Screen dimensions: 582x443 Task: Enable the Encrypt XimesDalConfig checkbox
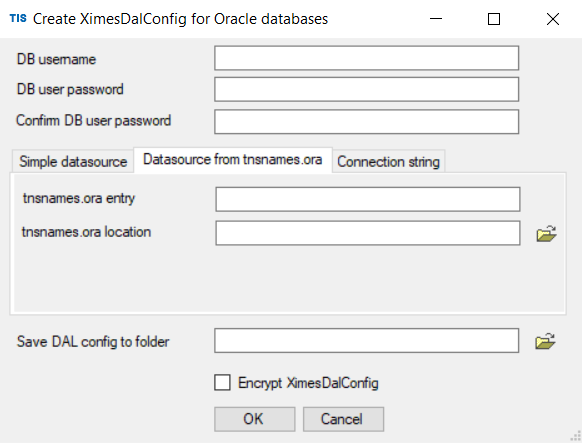click(x=222, y=383)
